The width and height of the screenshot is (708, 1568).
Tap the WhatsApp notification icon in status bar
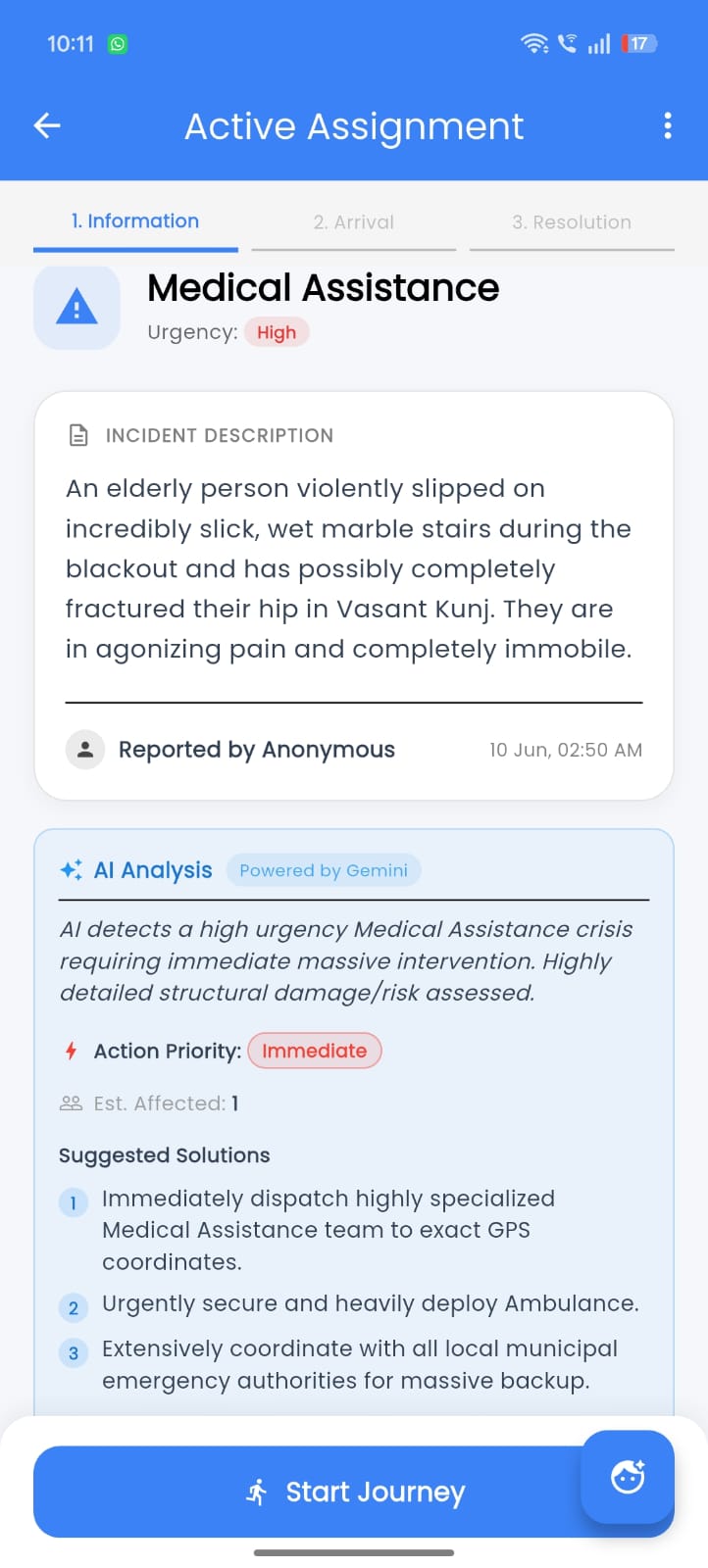(x=118, y=44)
